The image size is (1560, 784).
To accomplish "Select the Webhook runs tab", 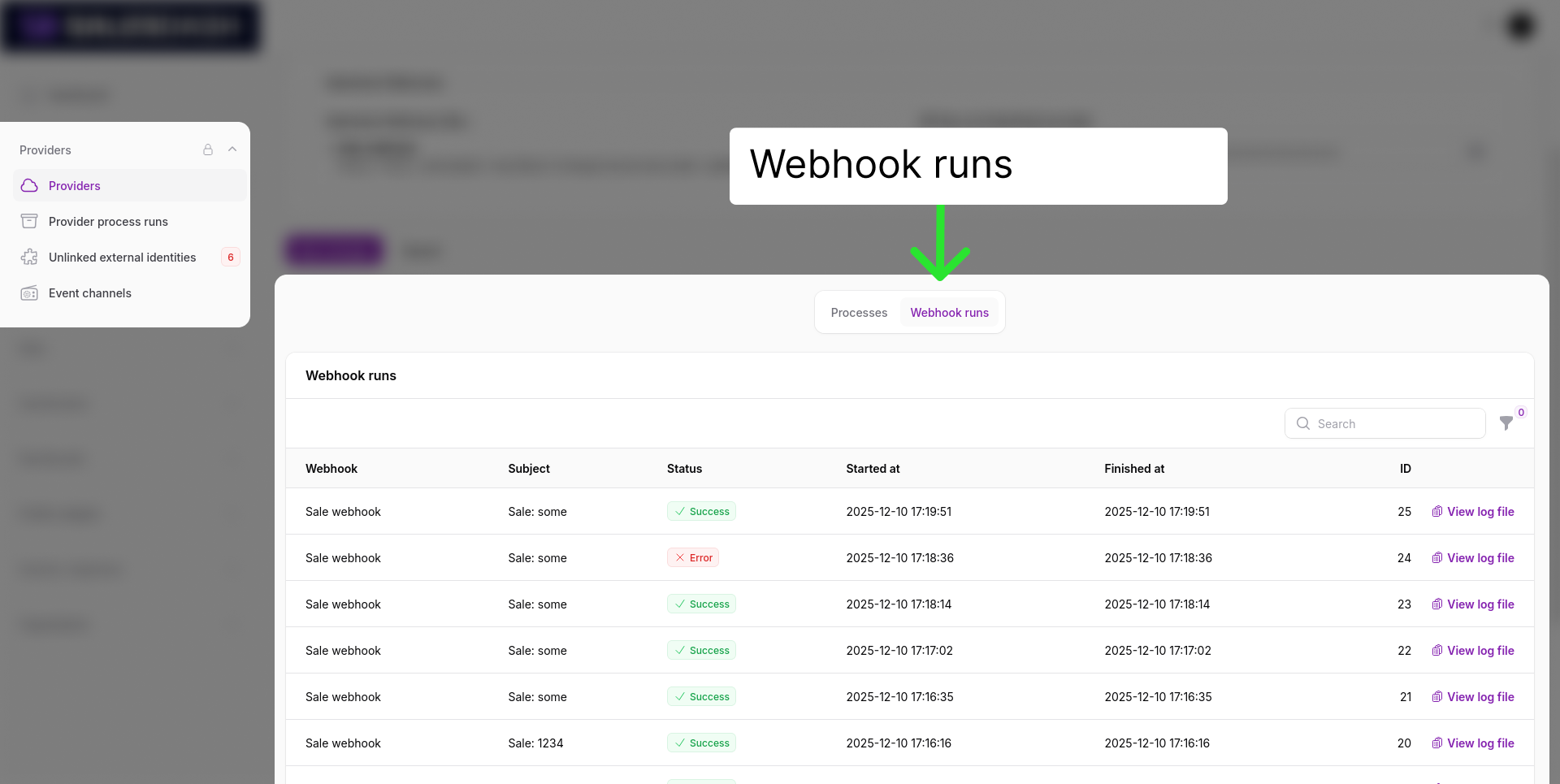I will tap(949, 313).
